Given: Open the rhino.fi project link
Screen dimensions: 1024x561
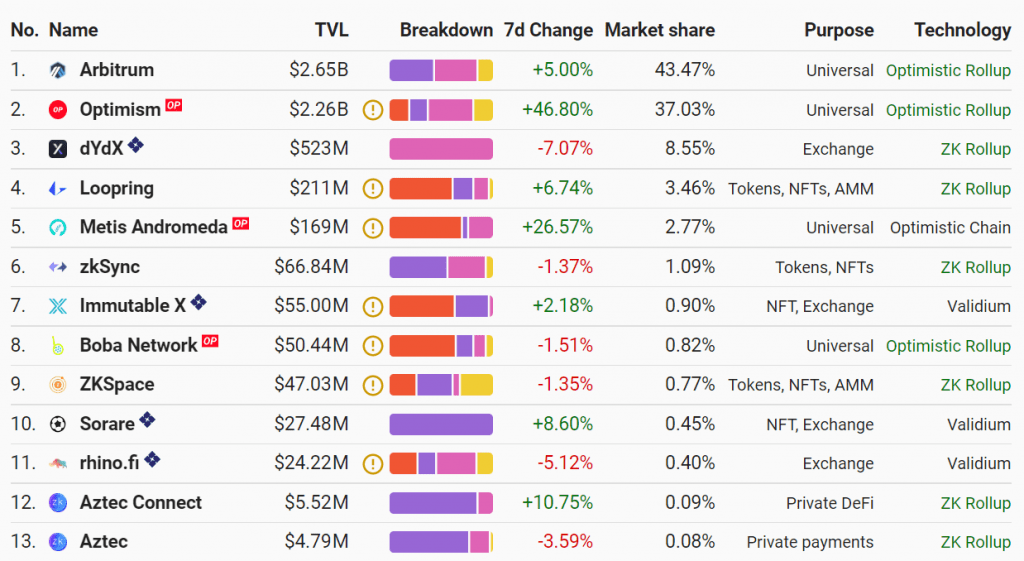Looking at the screenshot, I should 109,463.
